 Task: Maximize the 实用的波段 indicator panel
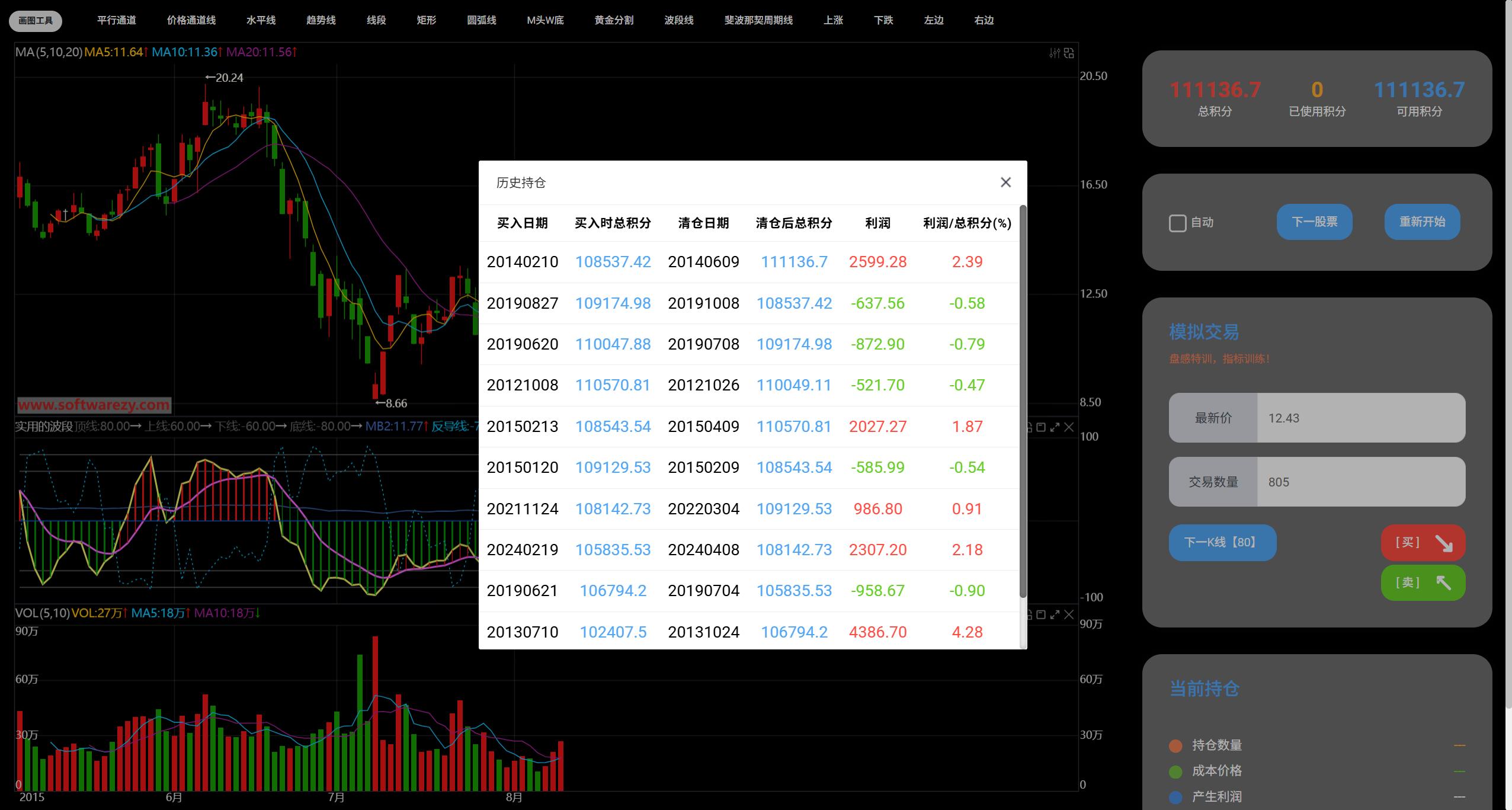(1055, 427)
